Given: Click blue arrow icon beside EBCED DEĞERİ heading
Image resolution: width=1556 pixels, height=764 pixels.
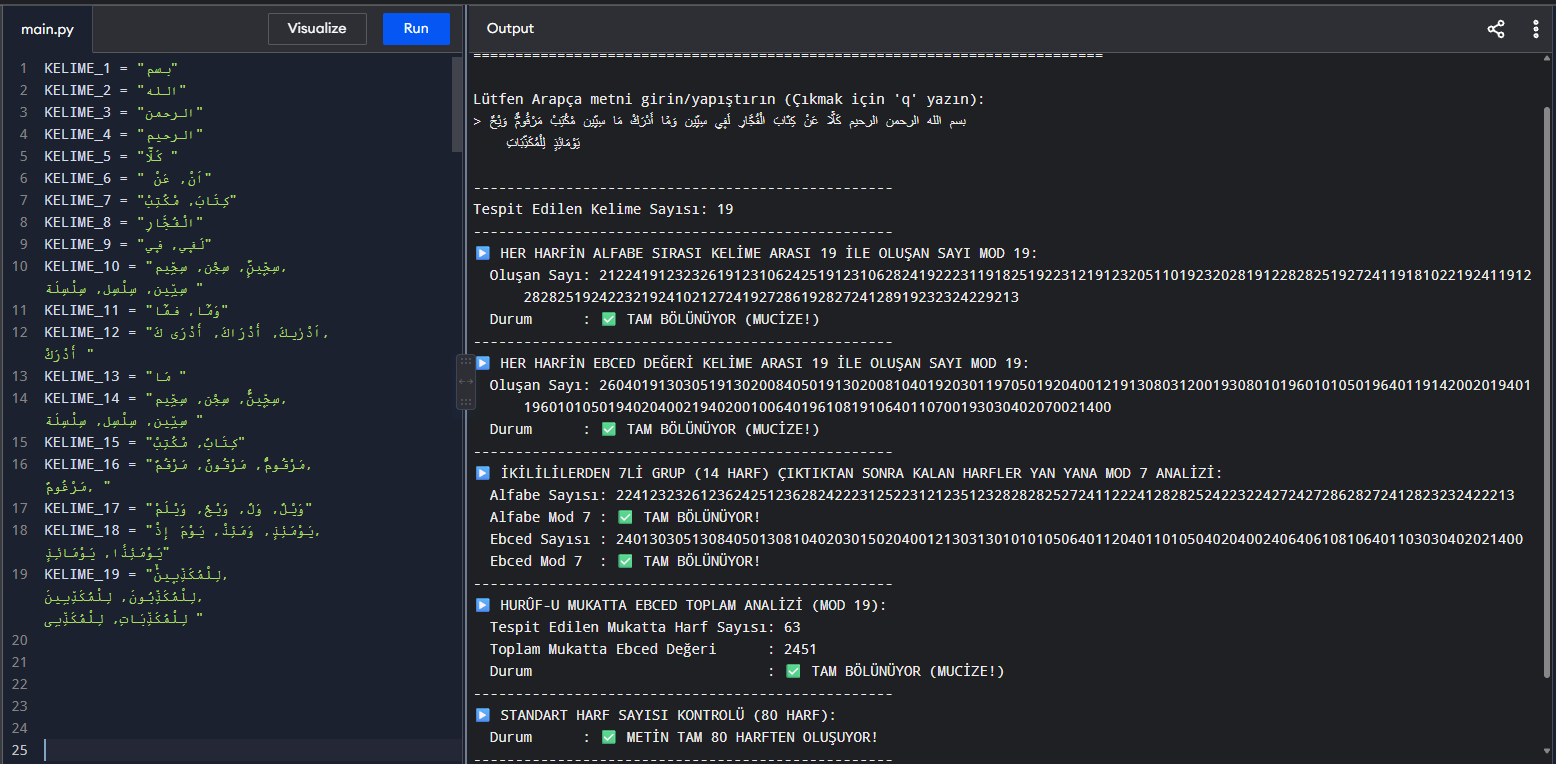Looking at the screenshot, I should click(482, 363).
